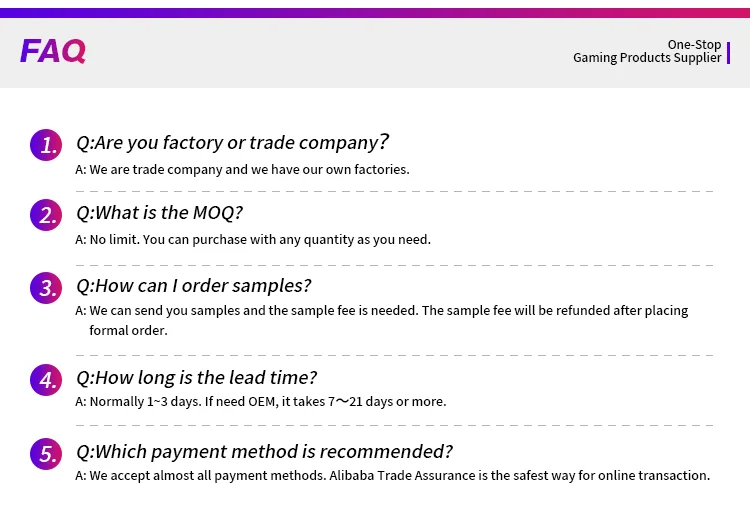Screen dimensions: 750x506
Task: Click 'Which payment method is recommended?' question
Action: 265,451
